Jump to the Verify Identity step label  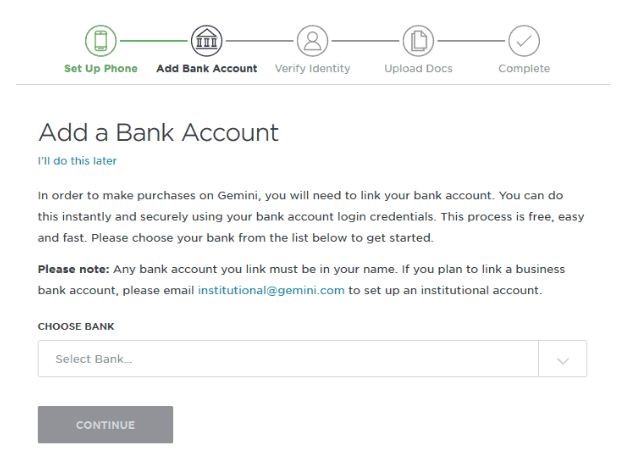[x=312, y=68]
